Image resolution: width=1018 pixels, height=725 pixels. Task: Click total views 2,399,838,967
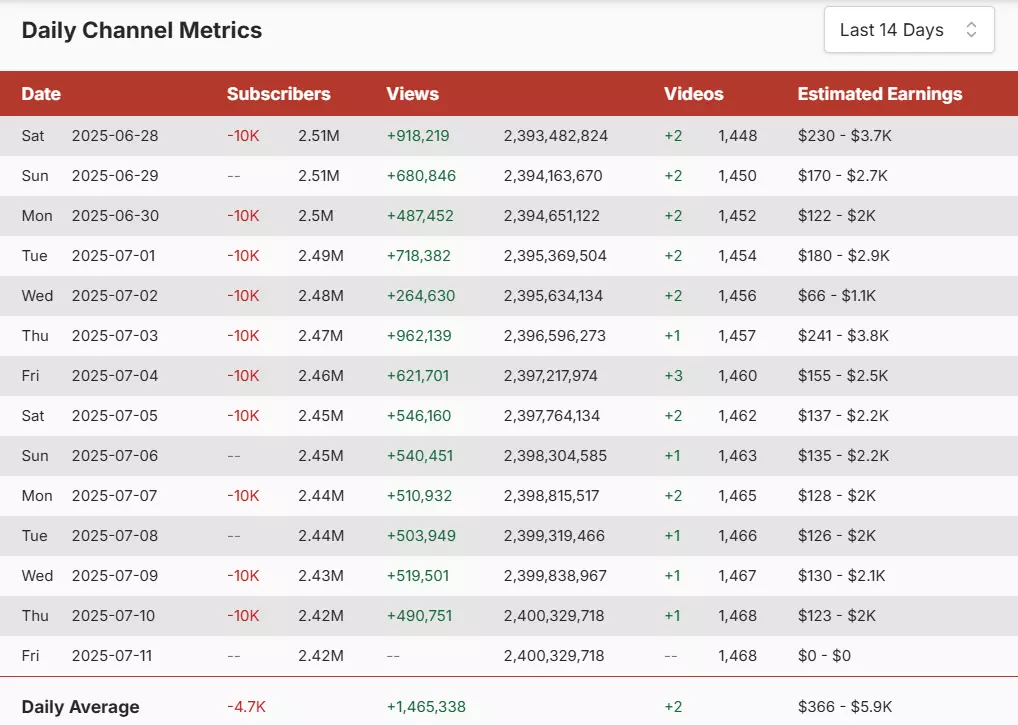click(555, 576)
